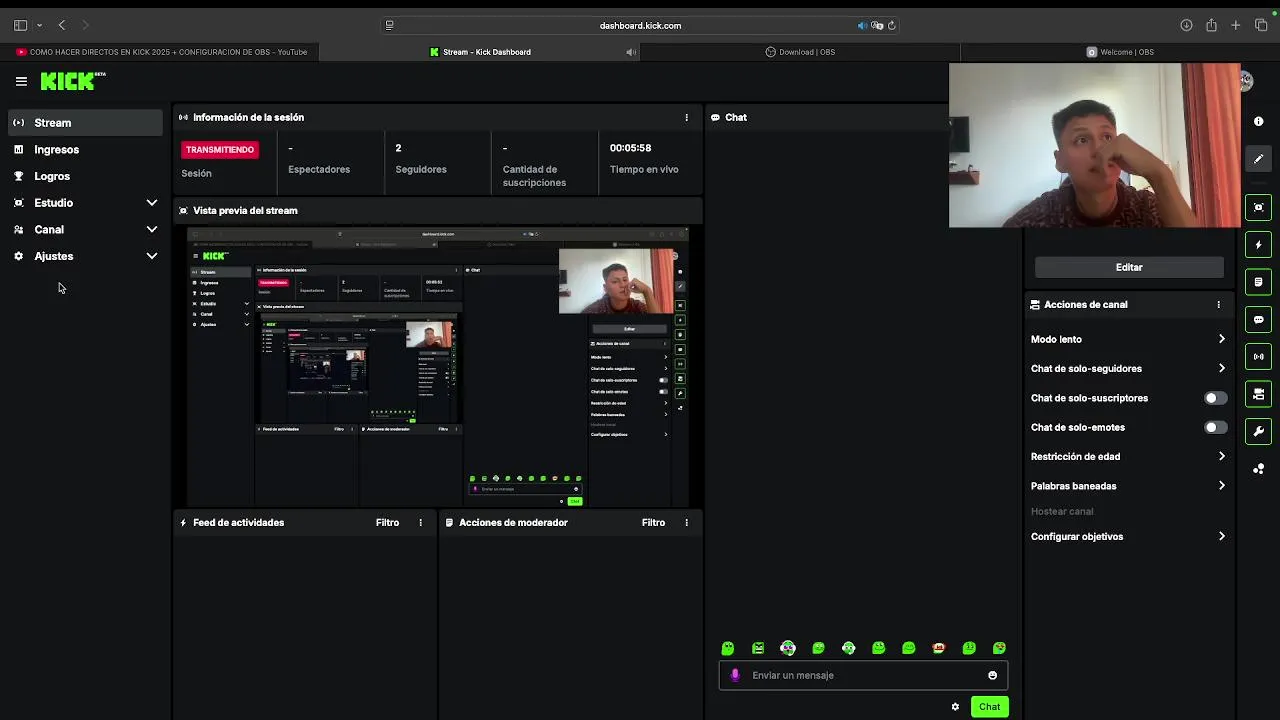Viewport: 1280px width, 720px height.
Task: Click the stream preview thumbnail
Action: [438, 367]
